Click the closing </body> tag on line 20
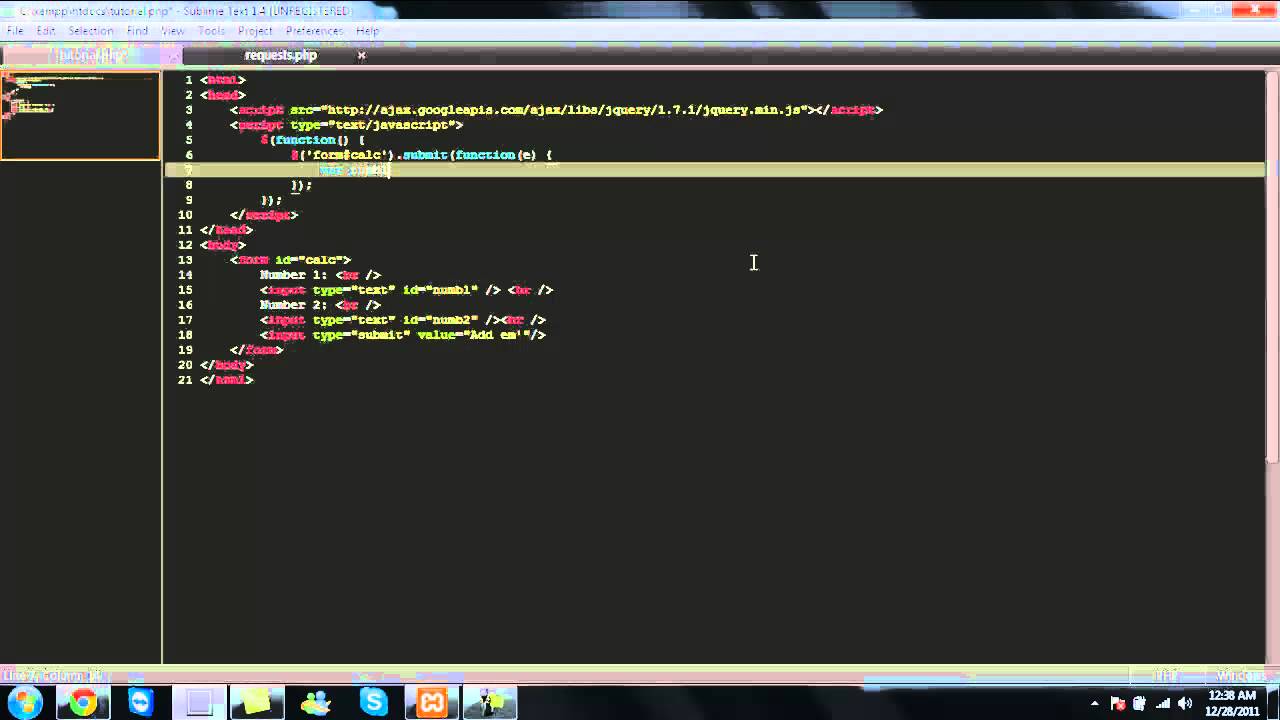 [227, 365]
